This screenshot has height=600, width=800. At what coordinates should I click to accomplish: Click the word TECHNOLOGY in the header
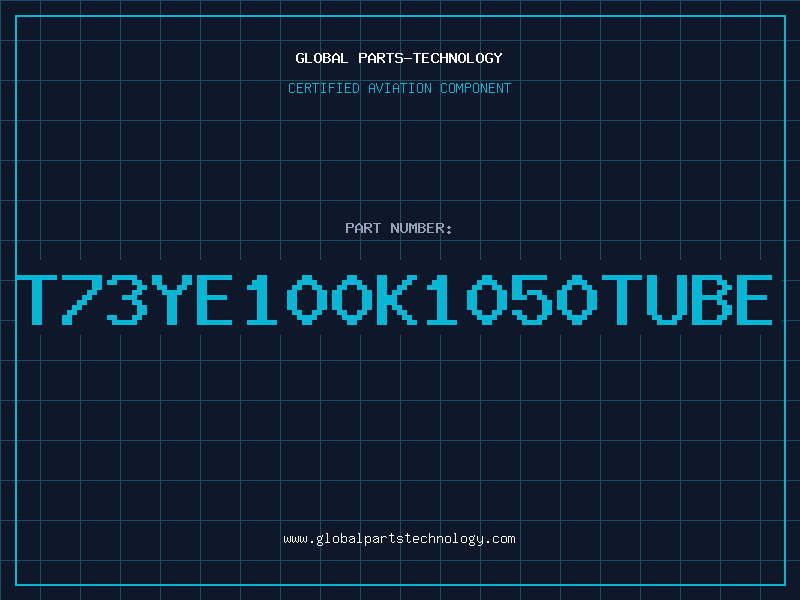pyautogui.click(x=458, y=58)
